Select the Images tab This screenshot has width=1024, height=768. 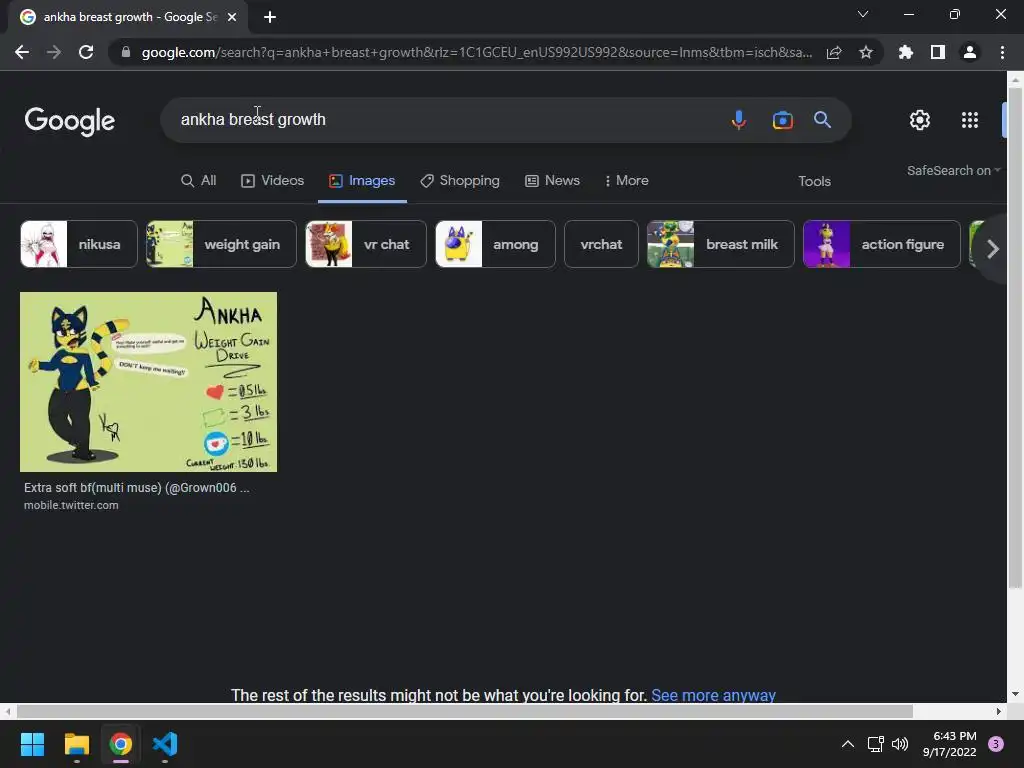[x=362, y=180]
